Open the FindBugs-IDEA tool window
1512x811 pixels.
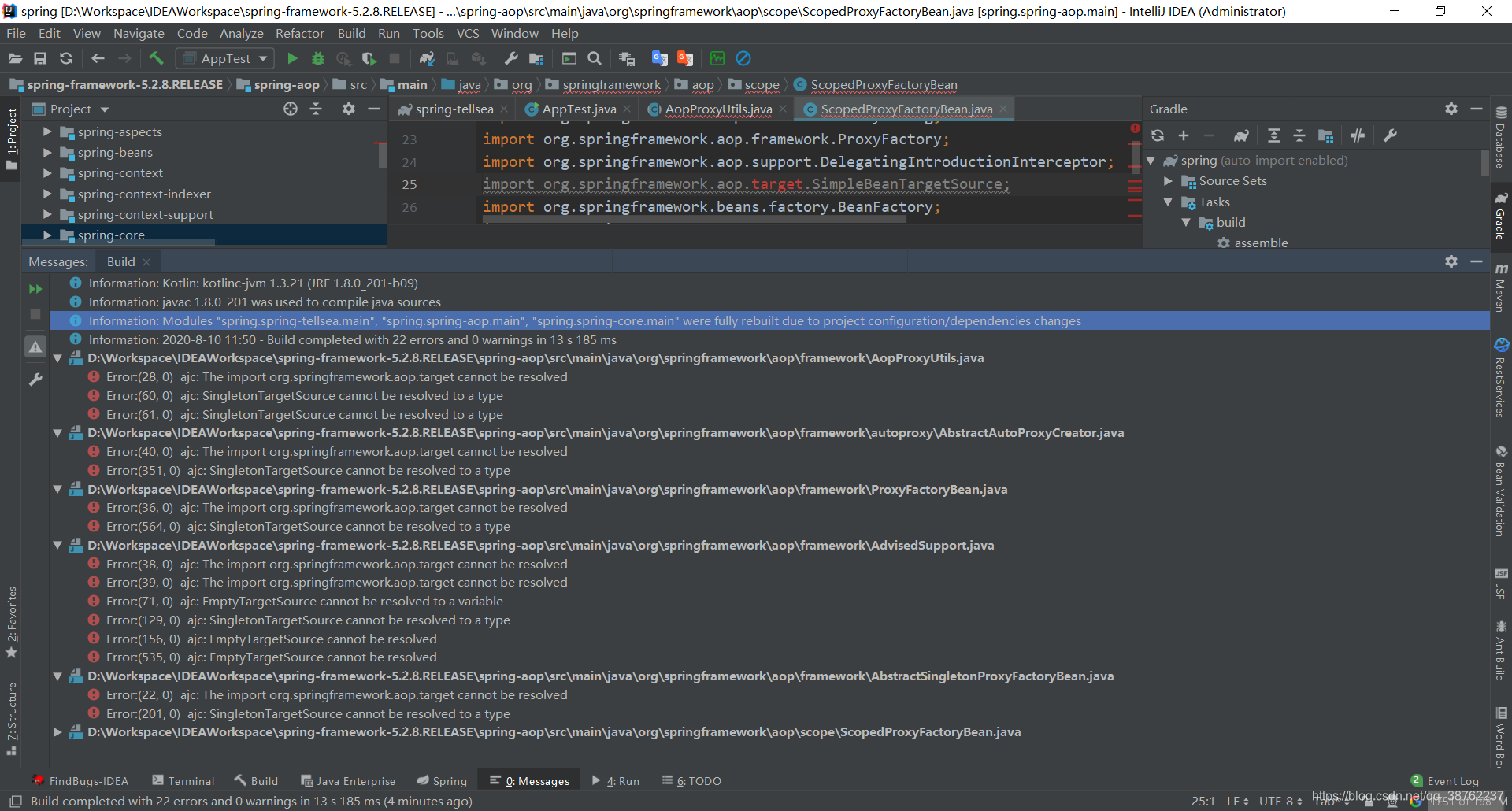tap(80, 780)
